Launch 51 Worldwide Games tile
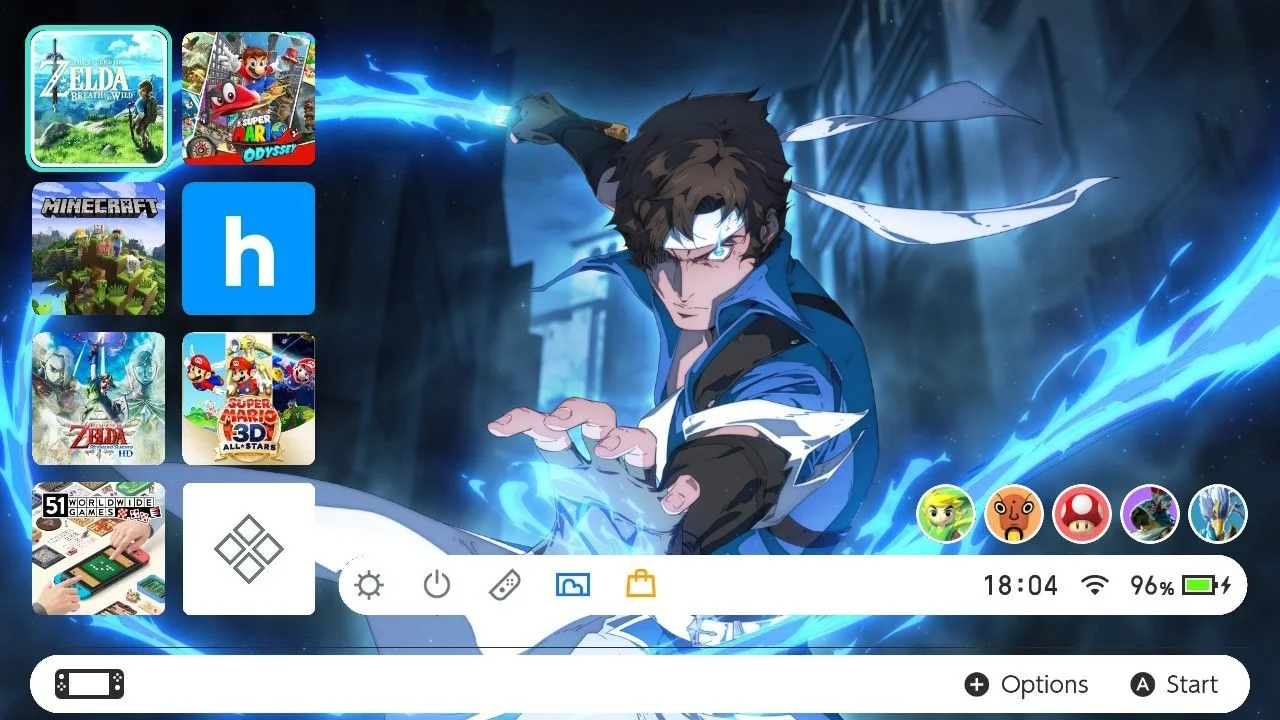The width and height of the screenshot is (1280, 720). 99,549
